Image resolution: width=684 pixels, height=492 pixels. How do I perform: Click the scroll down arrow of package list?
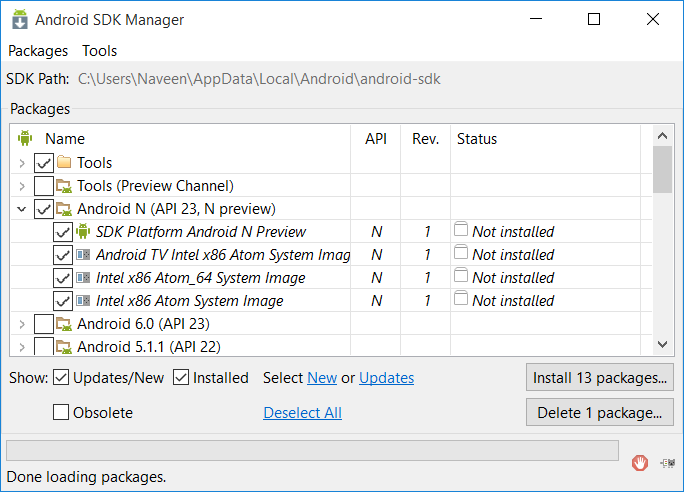(662, 343)
